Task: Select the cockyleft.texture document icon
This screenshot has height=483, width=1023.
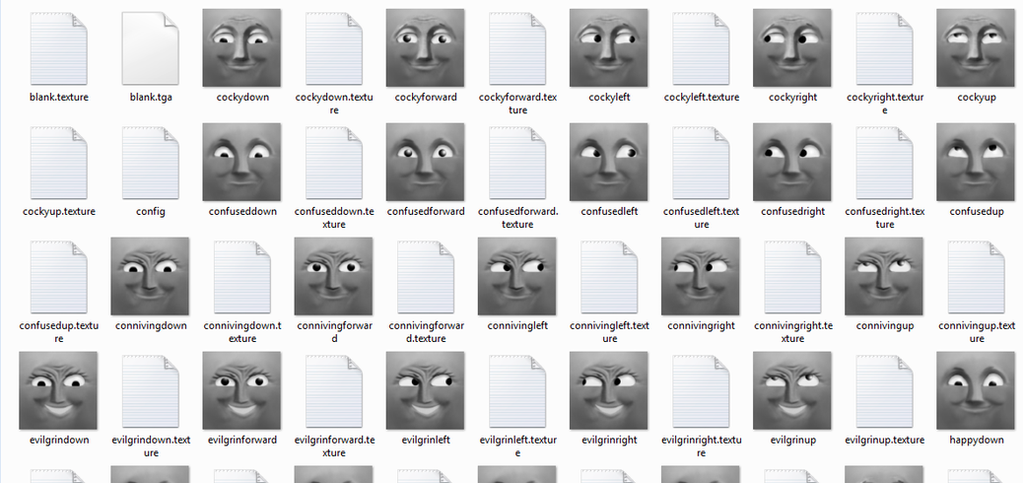Action: pos(701,48)
